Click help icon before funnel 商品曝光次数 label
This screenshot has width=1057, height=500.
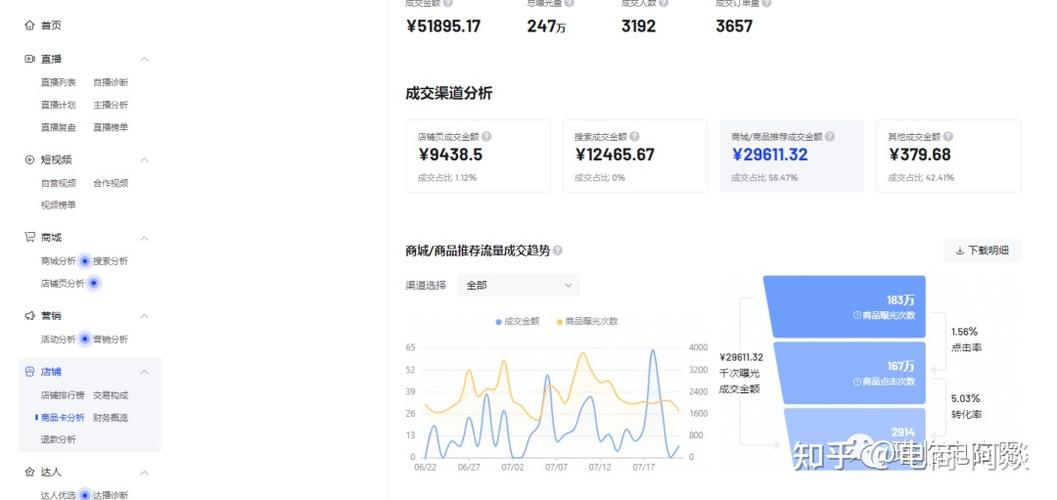(857, 315)
